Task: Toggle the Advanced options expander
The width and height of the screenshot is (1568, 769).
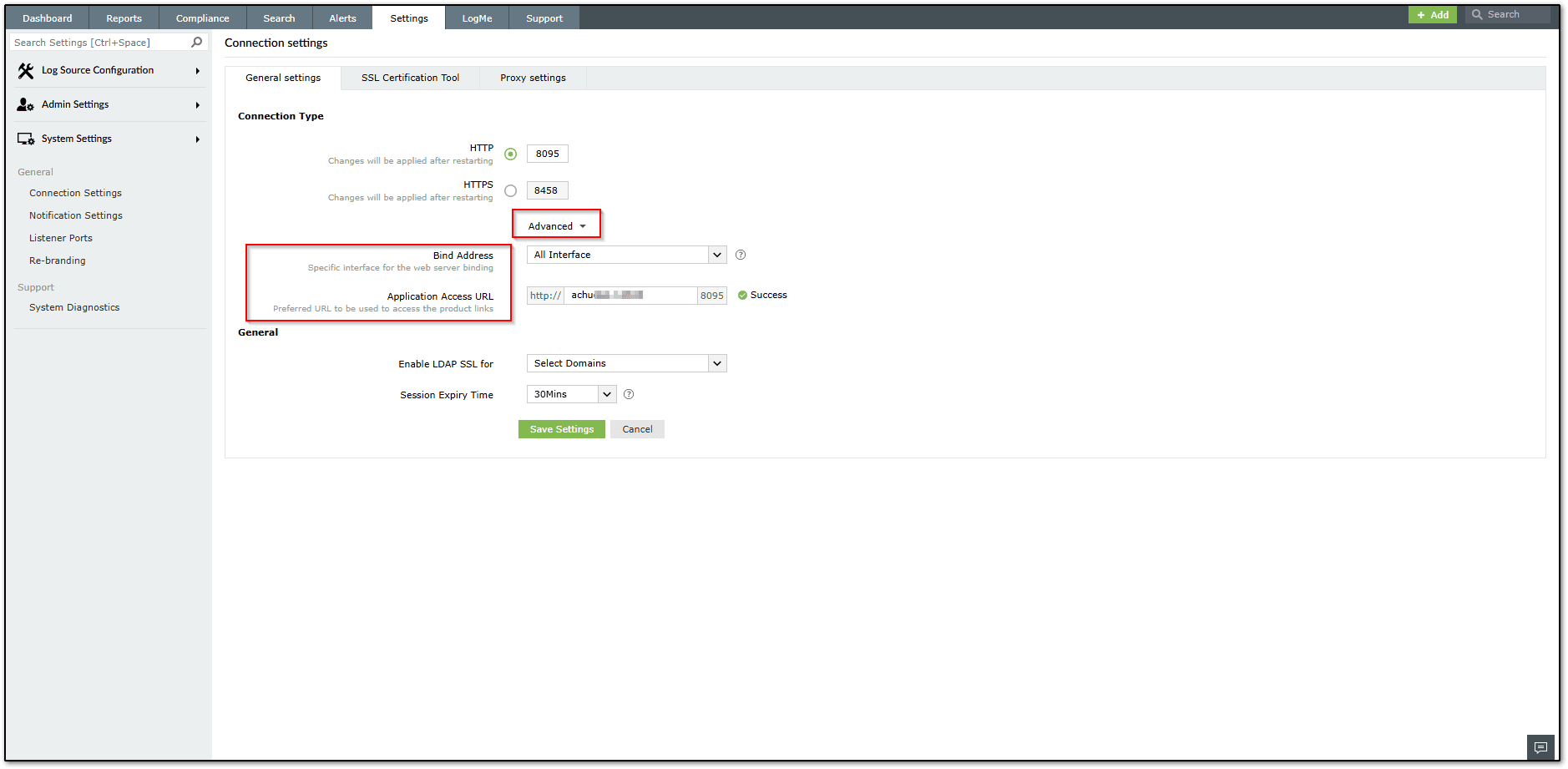Action: tap(557, 226)
